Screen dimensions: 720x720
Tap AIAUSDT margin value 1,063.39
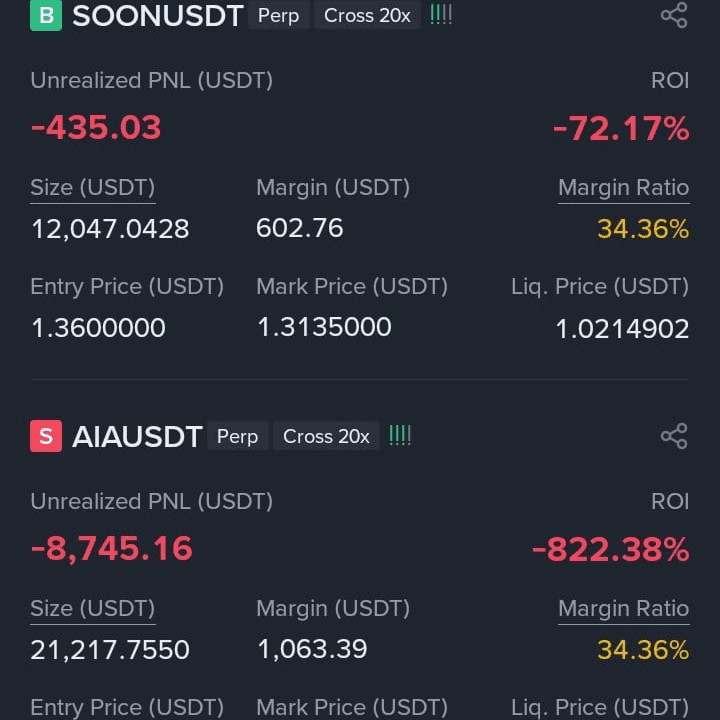tap(312, 649)
